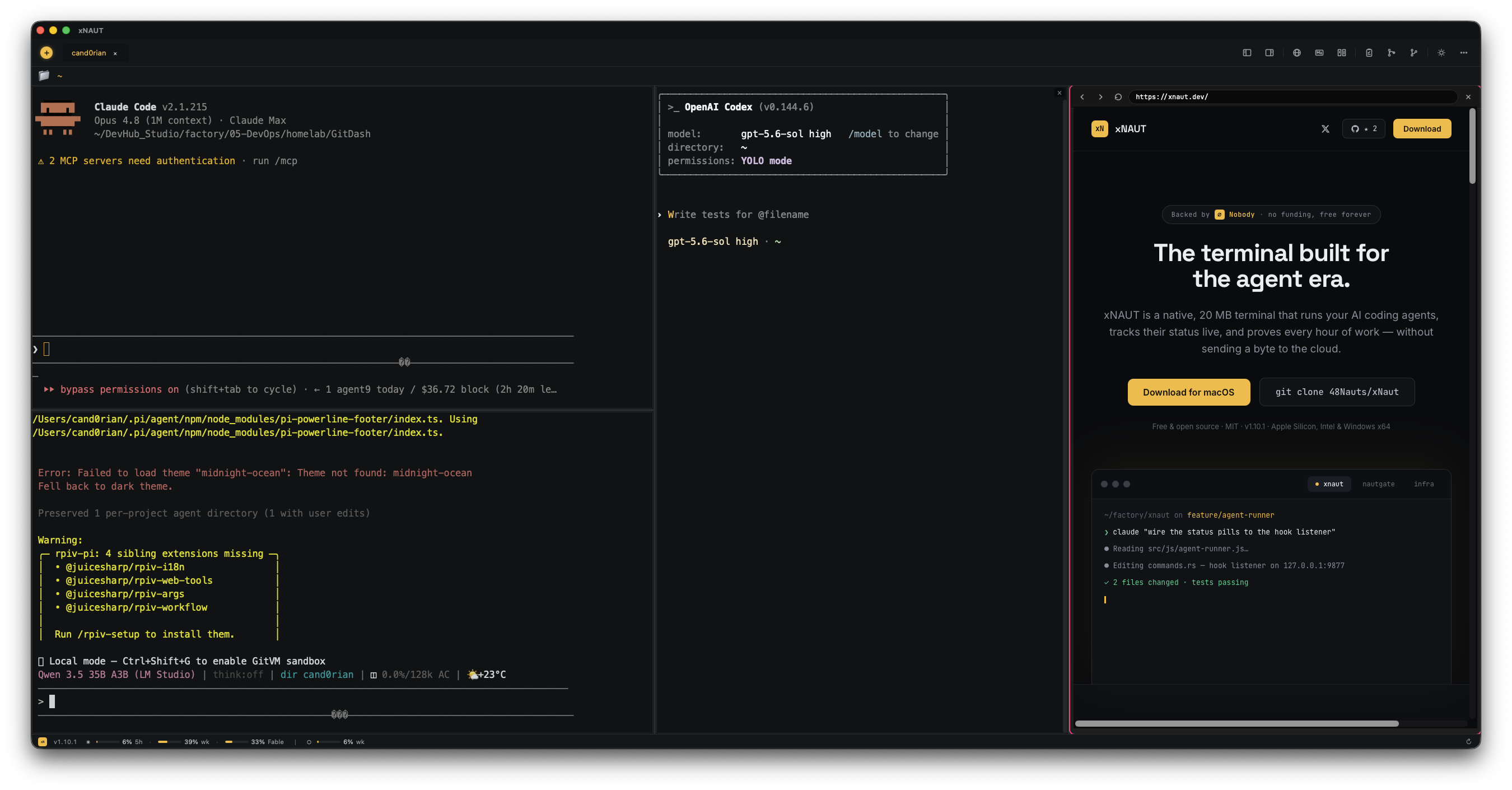Close the cand0rian tab
1512x790 pixels.
click(x=115, y=53)
